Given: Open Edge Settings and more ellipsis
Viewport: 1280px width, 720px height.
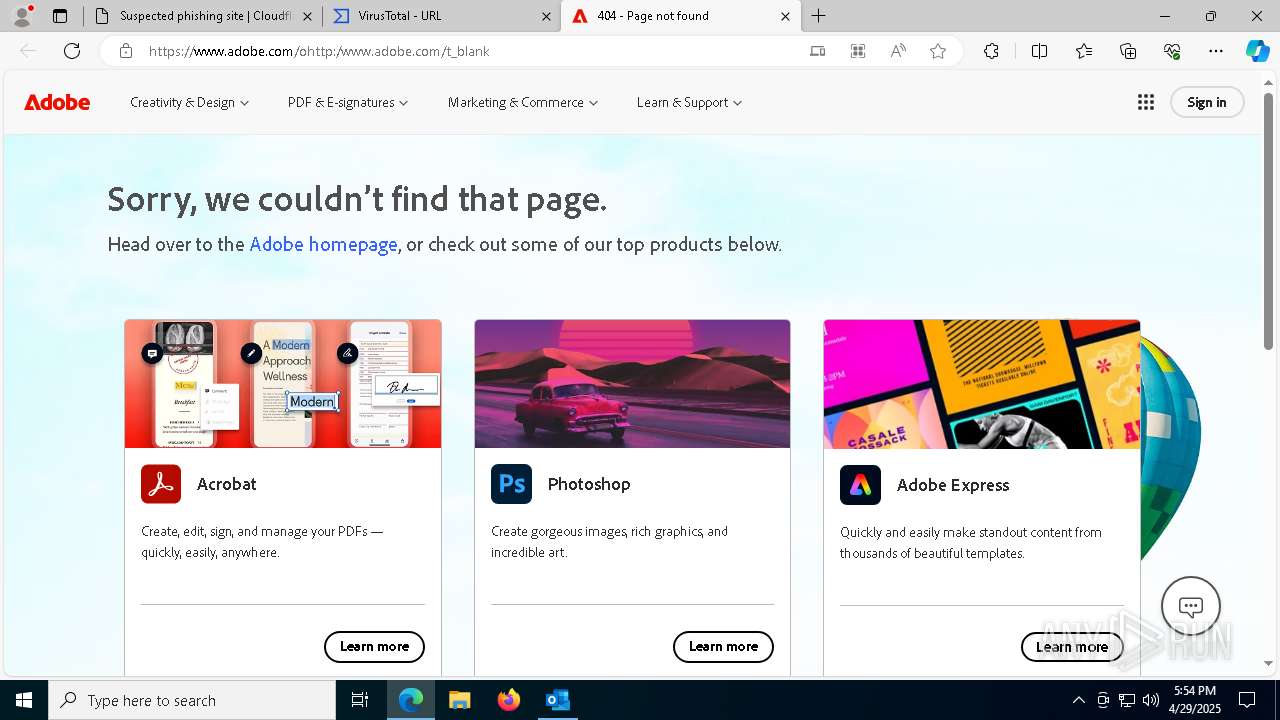Looking at the screenshot, I should [1216, 51].
